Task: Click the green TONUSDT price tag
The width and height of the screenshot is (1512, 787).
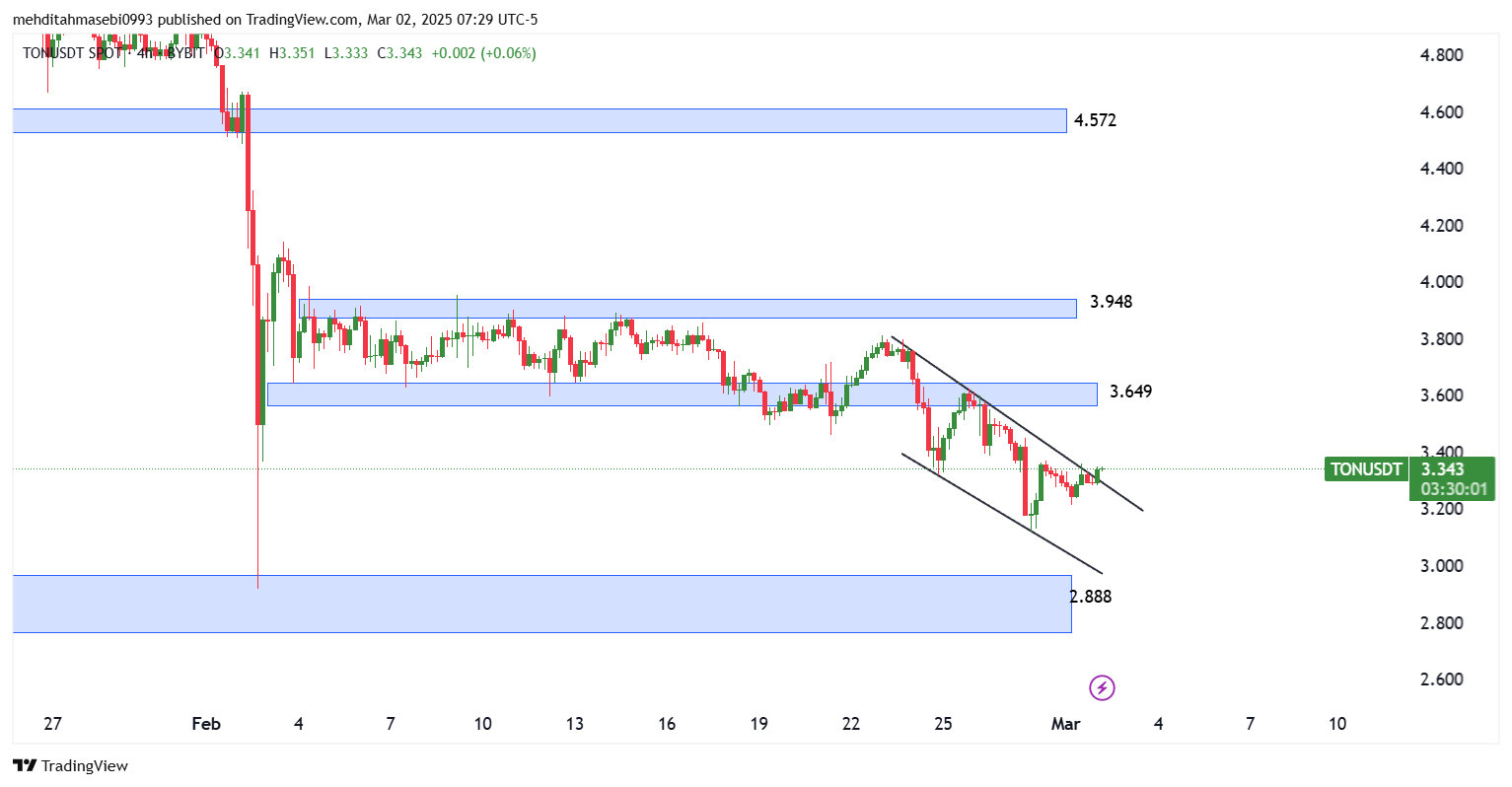Action: coord(1366,469)
